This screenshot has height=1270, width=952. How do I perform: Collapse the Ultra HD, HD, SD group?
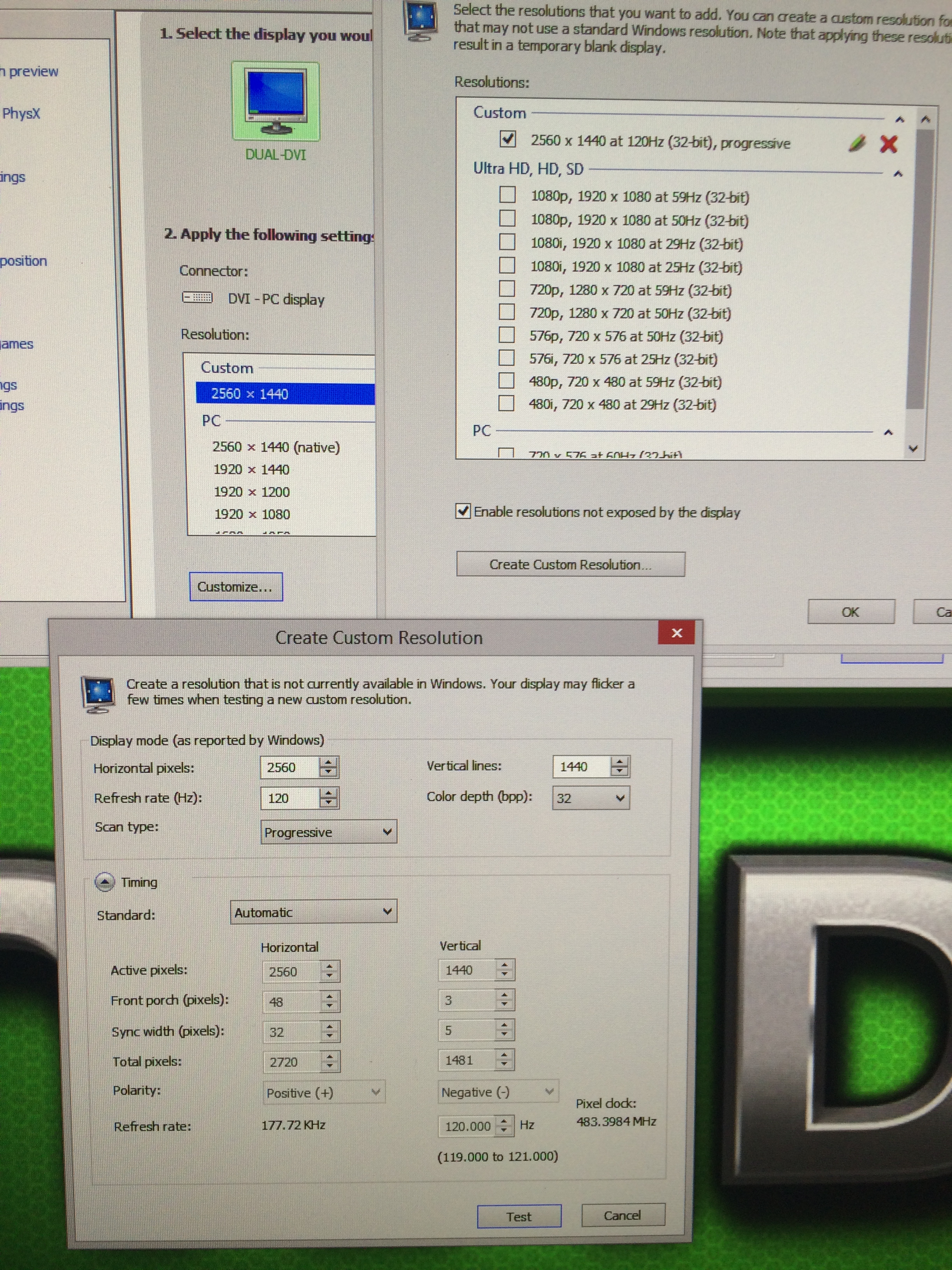click(x=898, y=174)
